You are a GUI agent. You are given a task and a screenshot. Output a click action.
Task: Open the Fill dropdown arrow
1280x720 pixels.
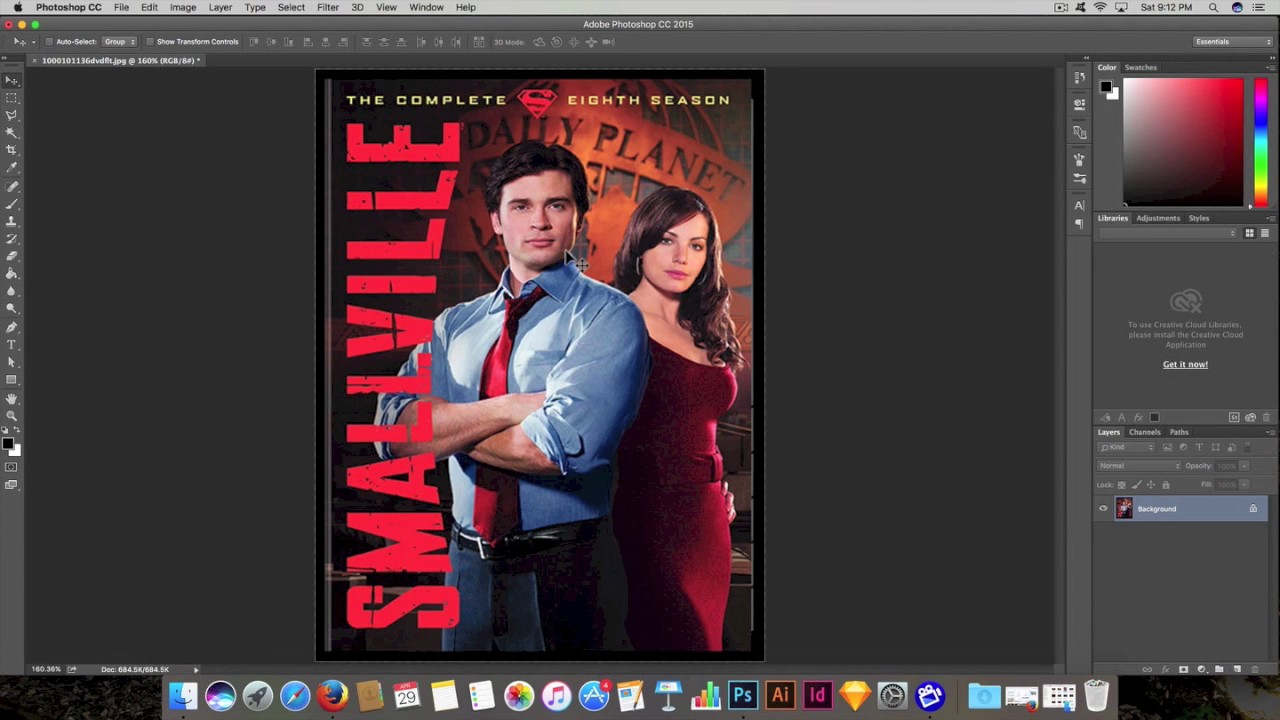[1244, 485]
